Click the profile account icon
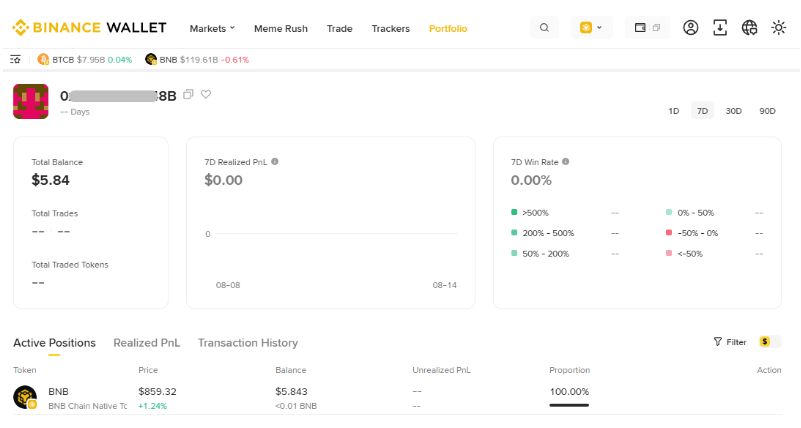801x428 pixels. point(690,28)
